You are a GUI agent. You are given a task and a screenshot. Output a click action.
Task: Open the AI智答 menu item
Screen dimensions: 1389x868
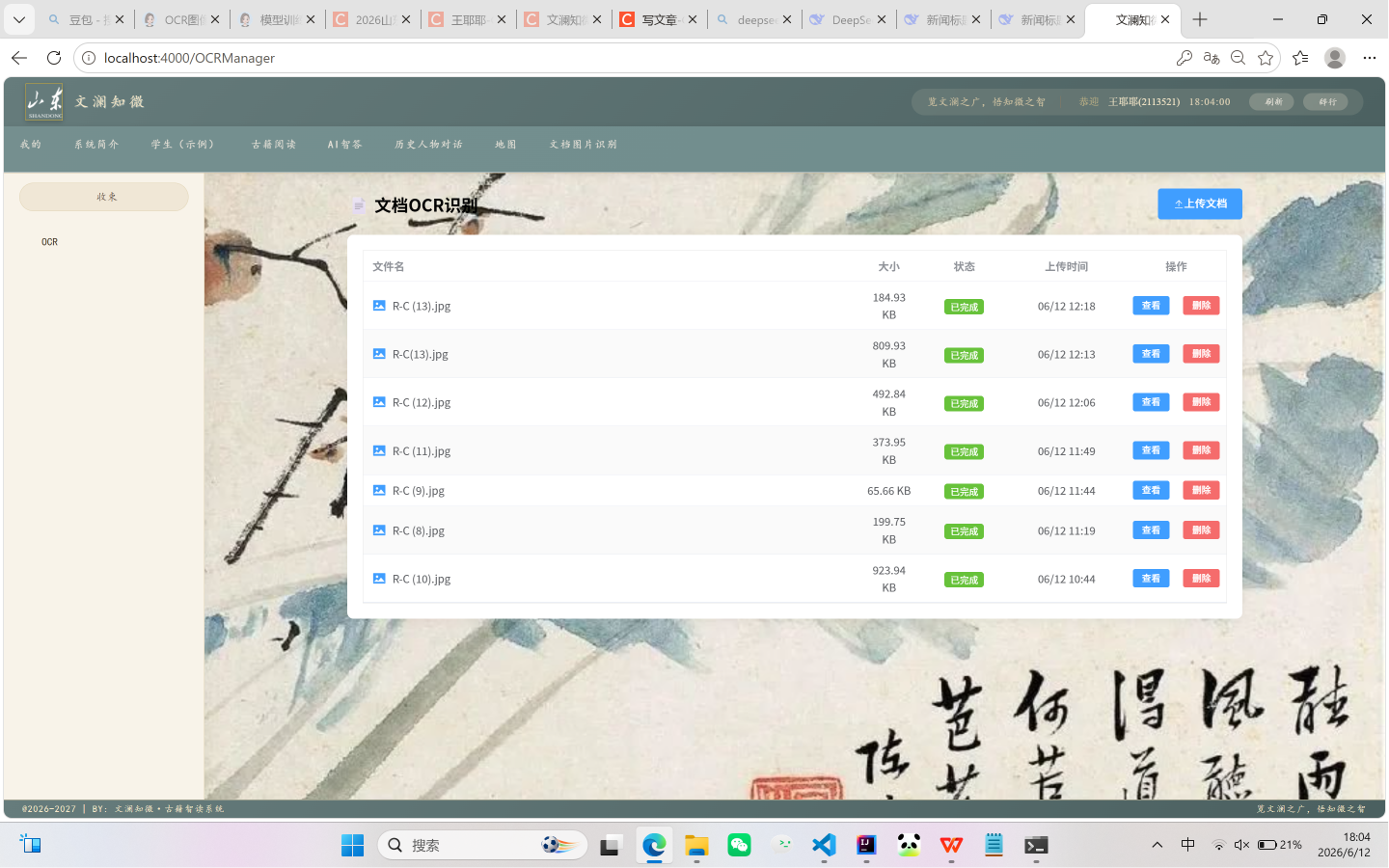[344, 145]
